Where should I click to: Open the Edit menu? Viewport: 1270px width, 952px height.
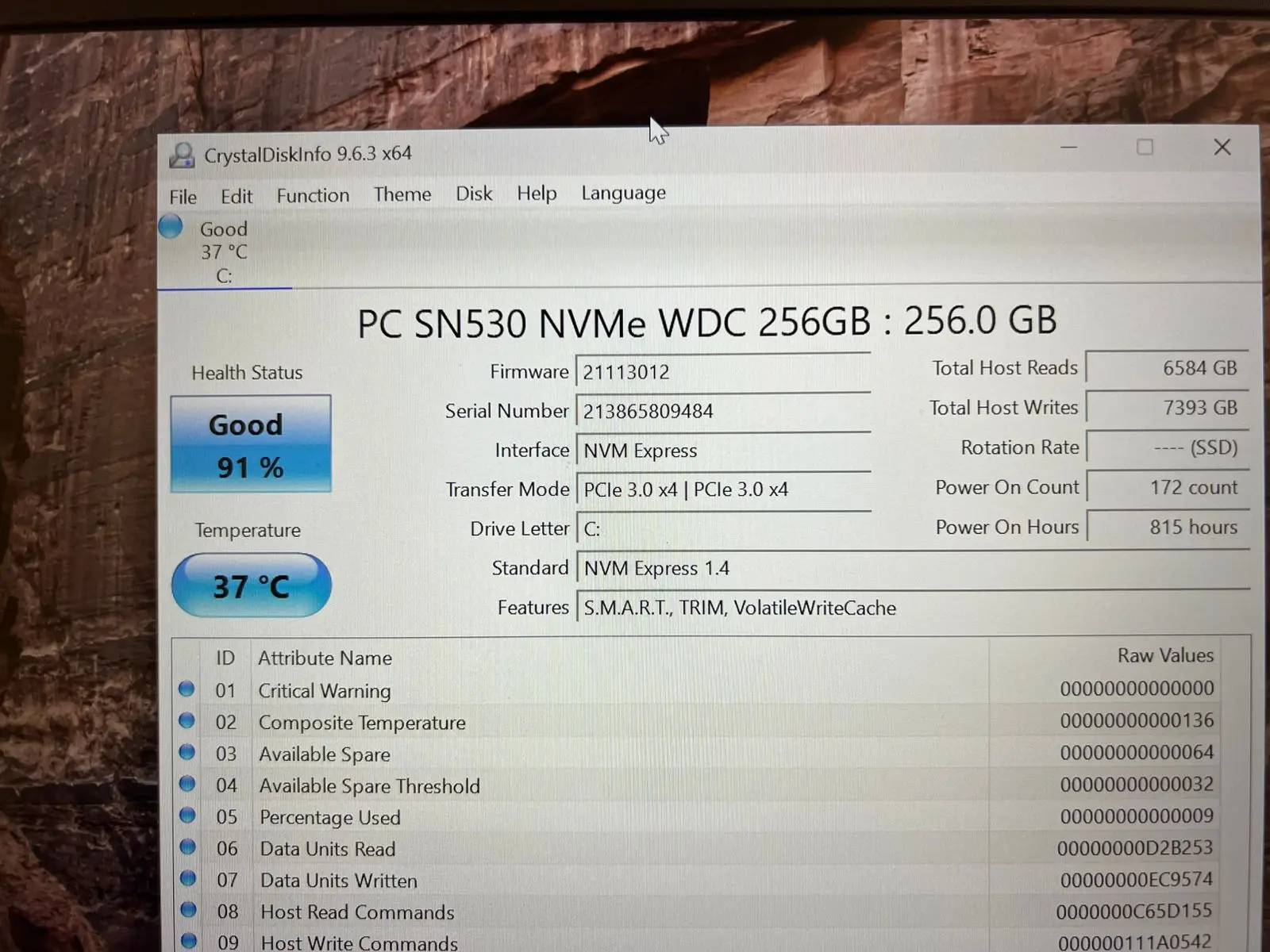pyautogui.click(x=237, y=196)
